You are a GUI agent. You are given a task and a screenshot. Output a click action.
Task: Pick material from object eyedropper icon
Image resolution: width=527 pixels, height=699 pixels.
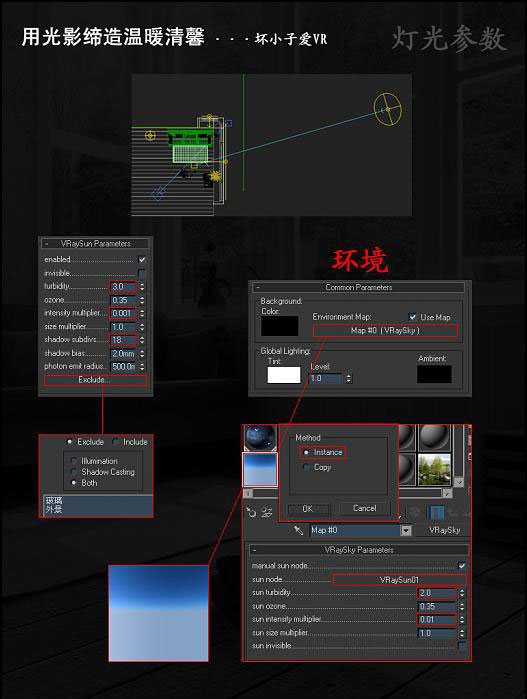(298, 530)
